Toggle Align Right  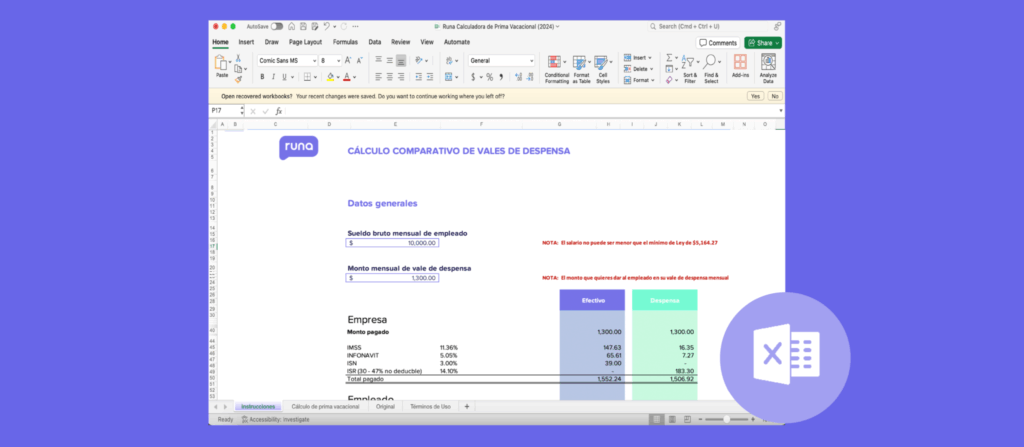click(x=401, y=77)
